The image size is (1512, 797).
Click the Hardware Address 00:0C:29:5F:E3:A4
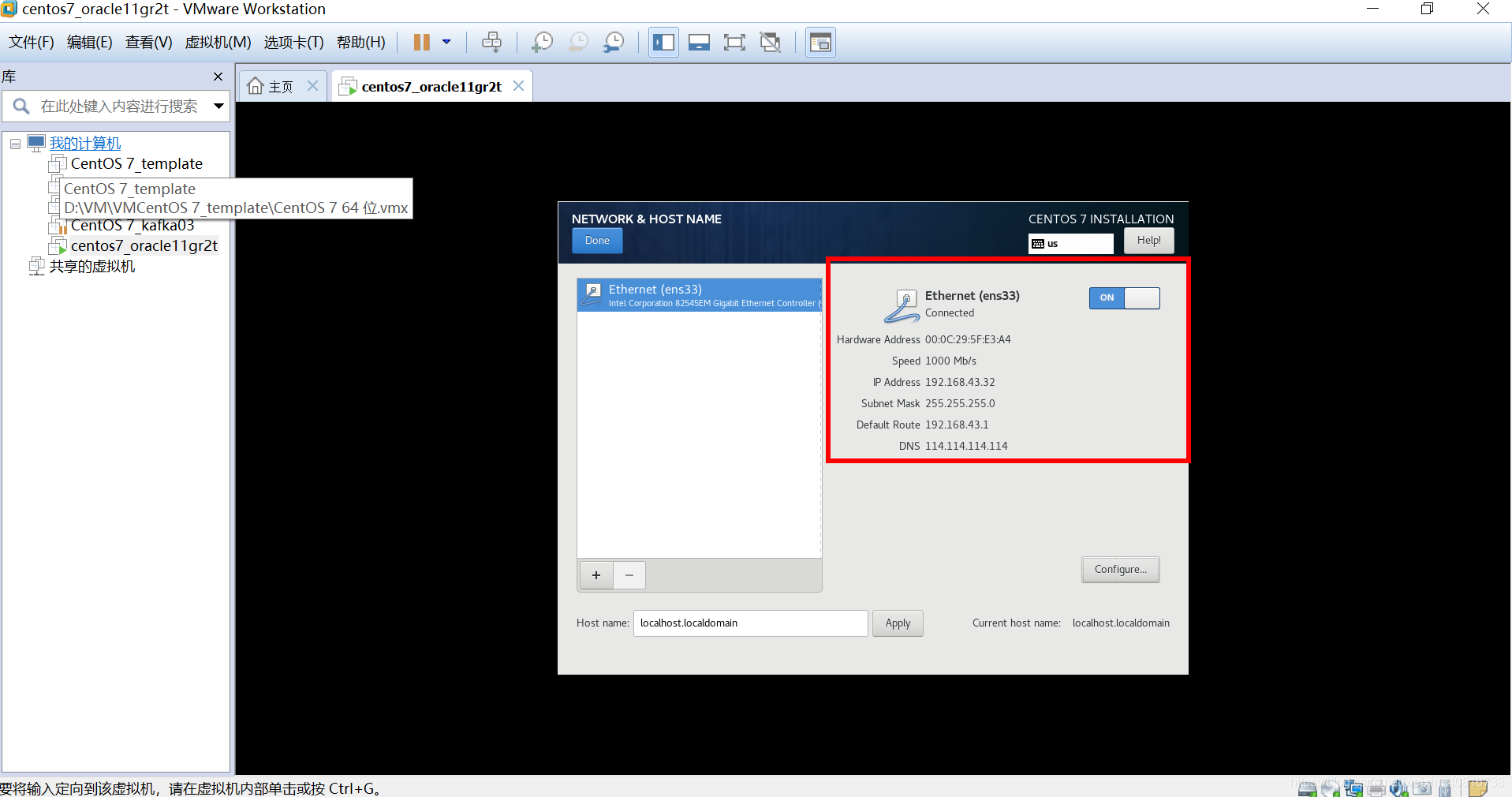point(968,340)
